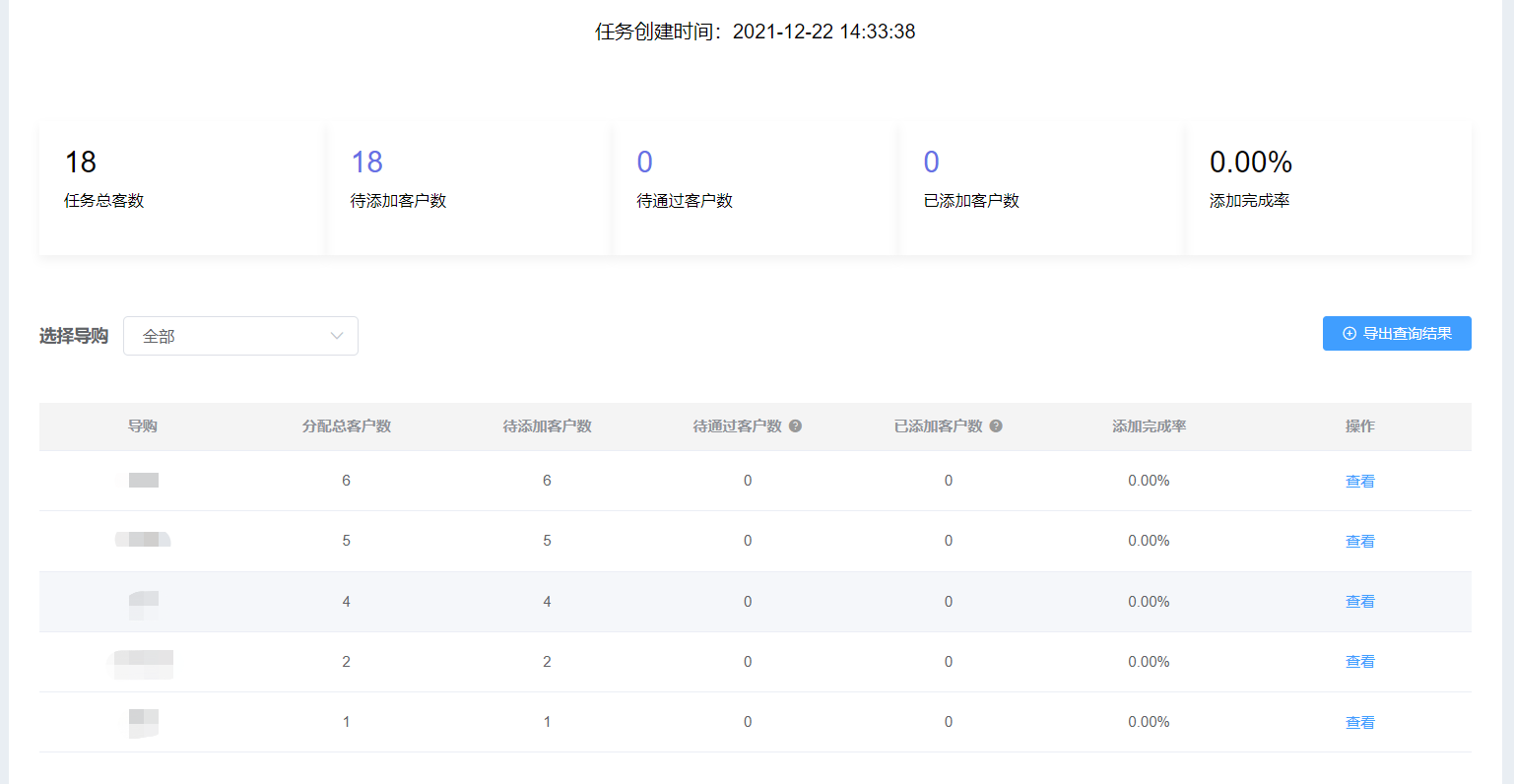Click the 待添加客户数 table column header
The width and height of the screenshot is (1514, 784).
547,426
